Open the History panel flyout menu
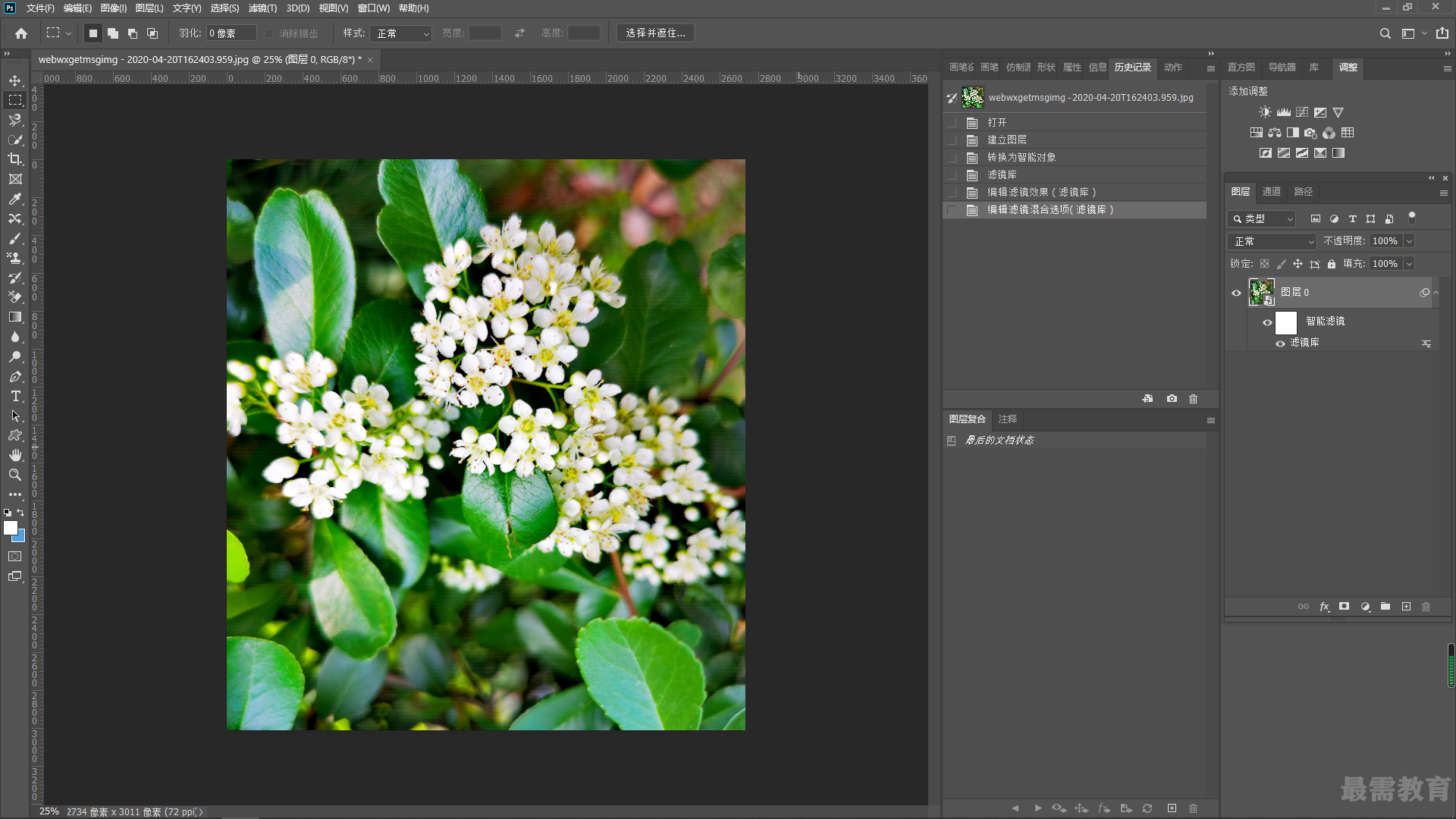This screenshot has height=819, width=1456. (1211, 68)
